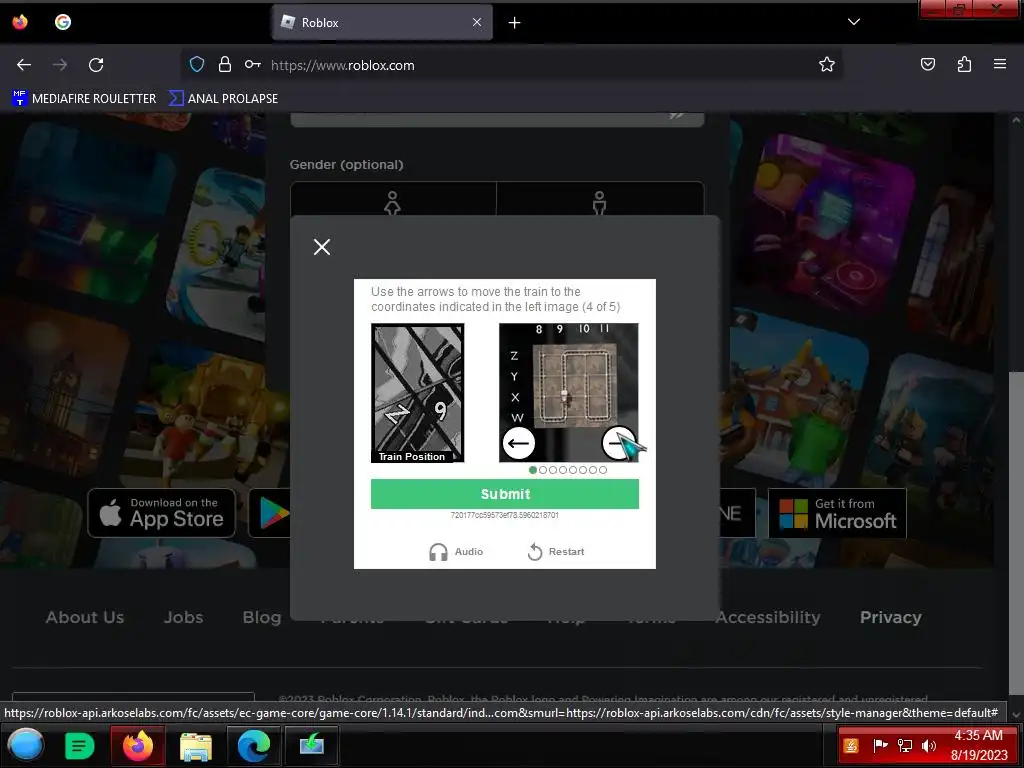The image size is (1024, 768).
Task: Open the Google Play badge
Action: (x=270, y=513)
